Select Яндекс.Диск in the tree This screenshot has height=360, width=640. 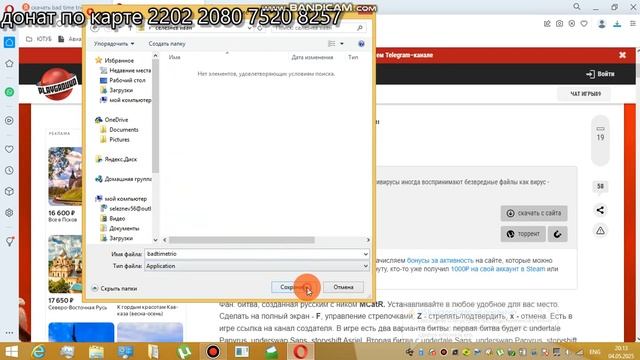pos(120,159)
